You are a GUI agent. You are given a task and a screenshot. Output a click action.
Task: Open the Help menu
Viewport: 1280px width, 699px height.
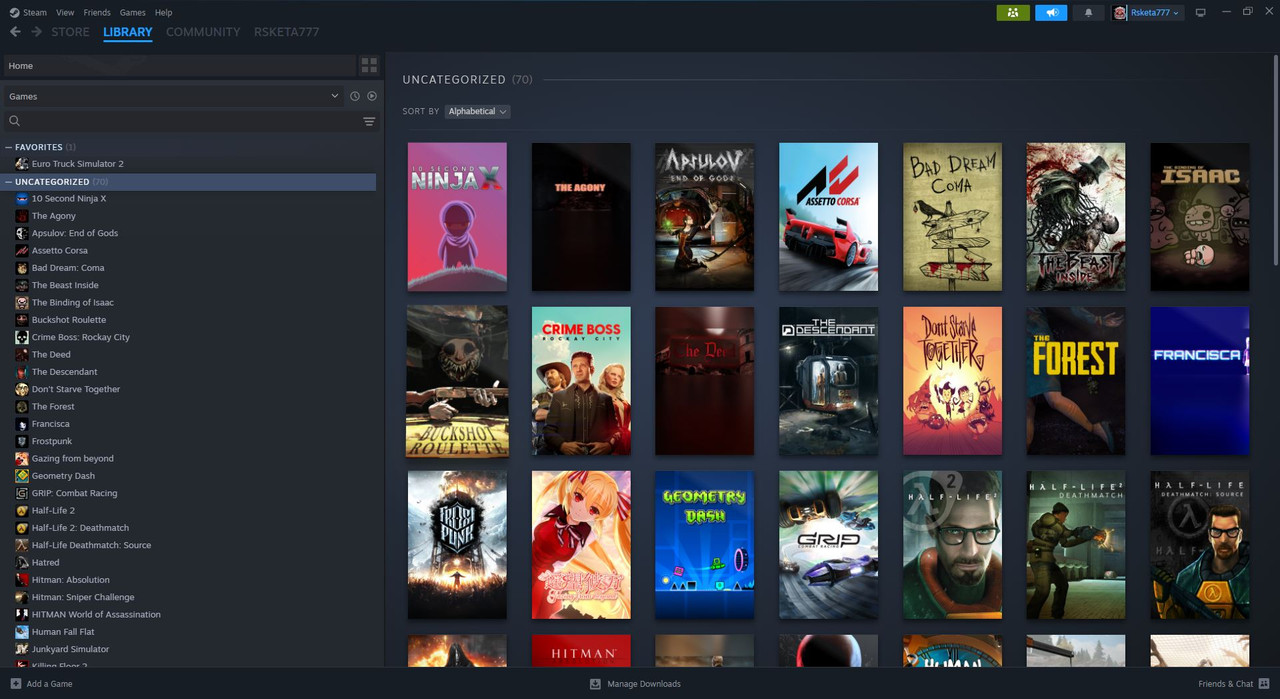164,13
